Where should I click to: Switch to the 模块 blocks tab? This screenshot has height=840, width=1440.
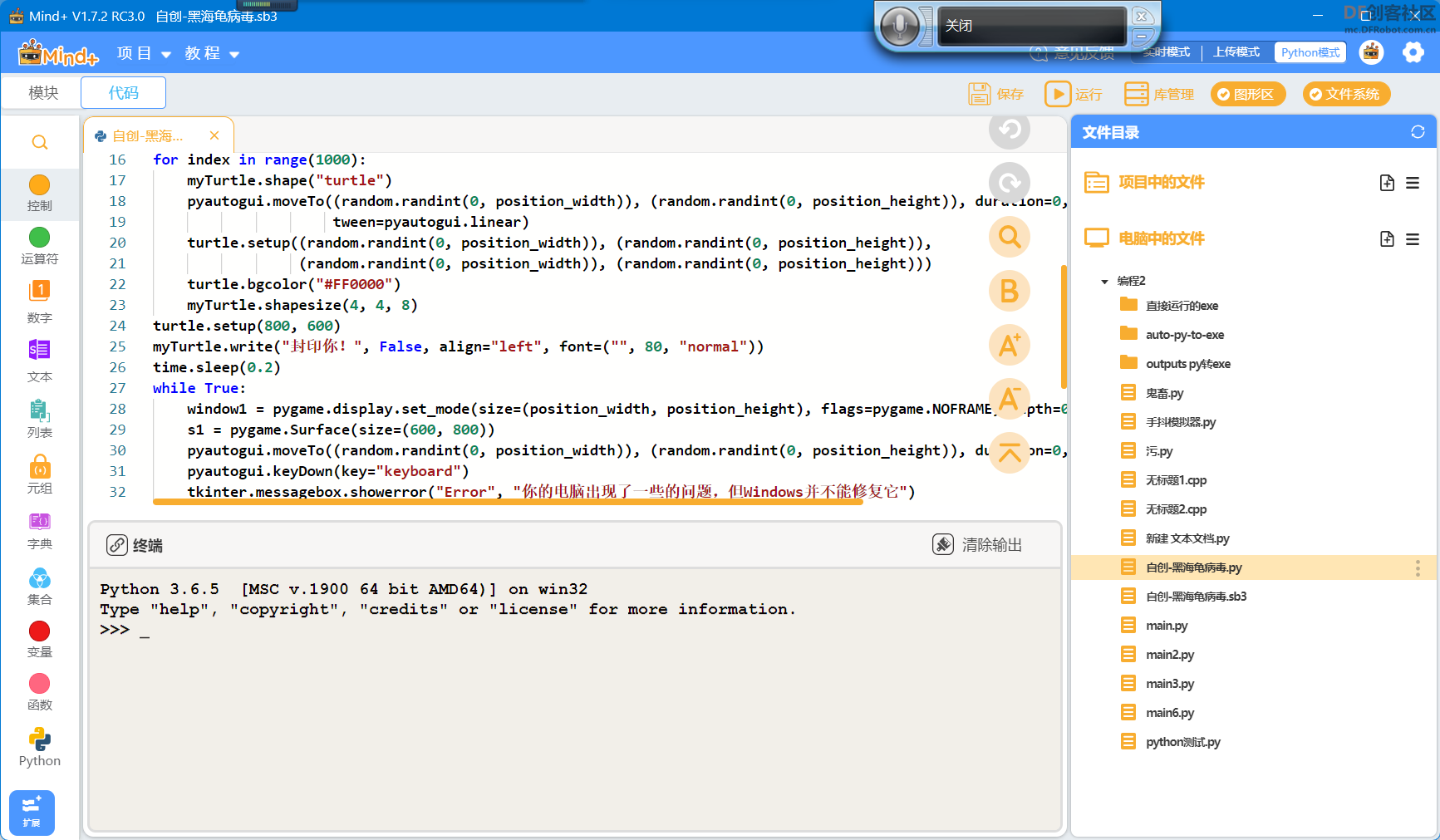(x=43, y=92)
